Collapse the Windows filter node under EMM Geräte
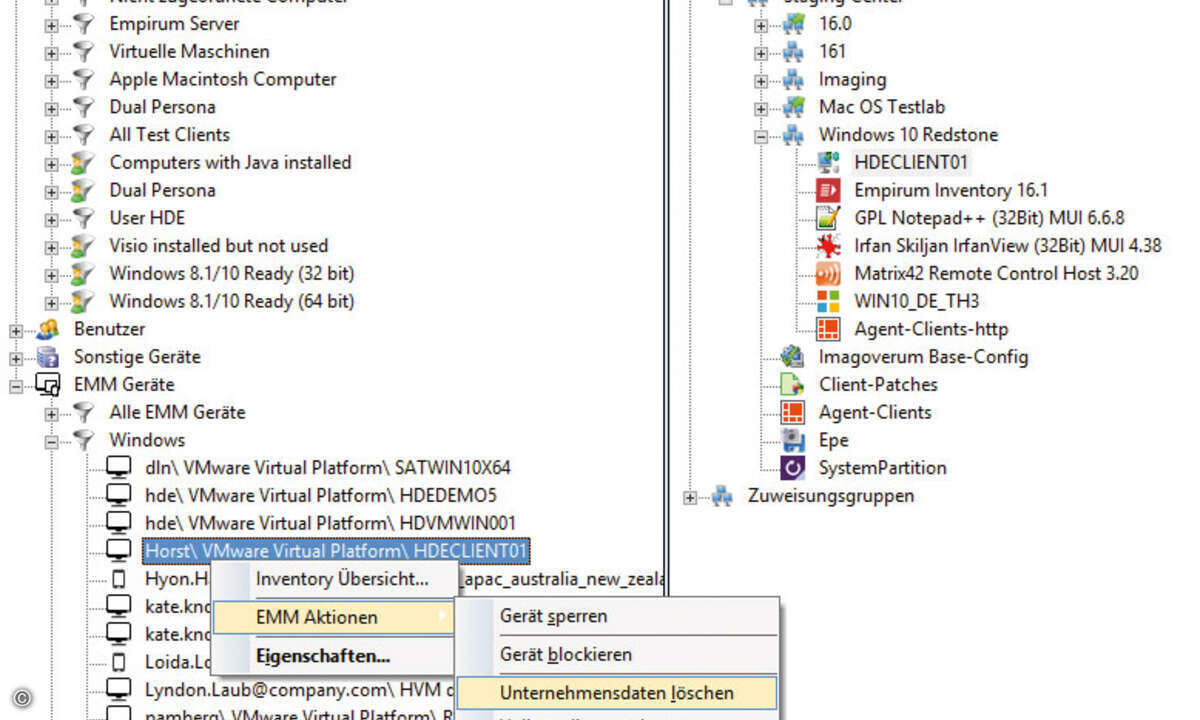The image size is (1200, 720). 53,441
